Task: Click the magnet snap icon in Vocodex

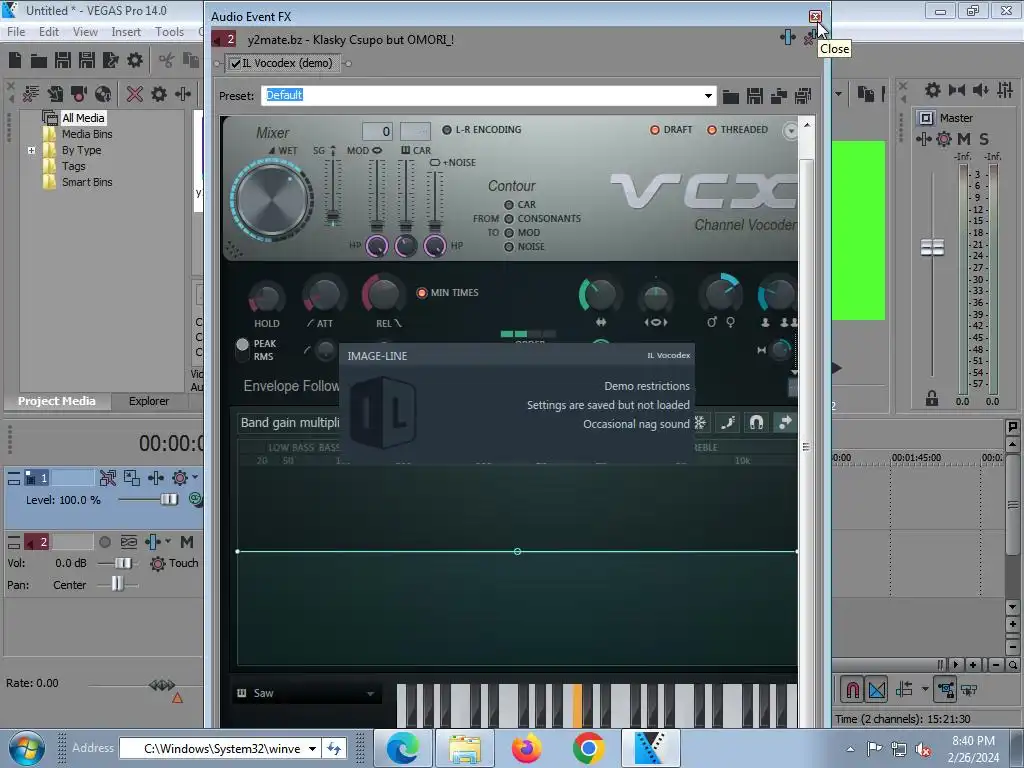Action: coord(756,423)
